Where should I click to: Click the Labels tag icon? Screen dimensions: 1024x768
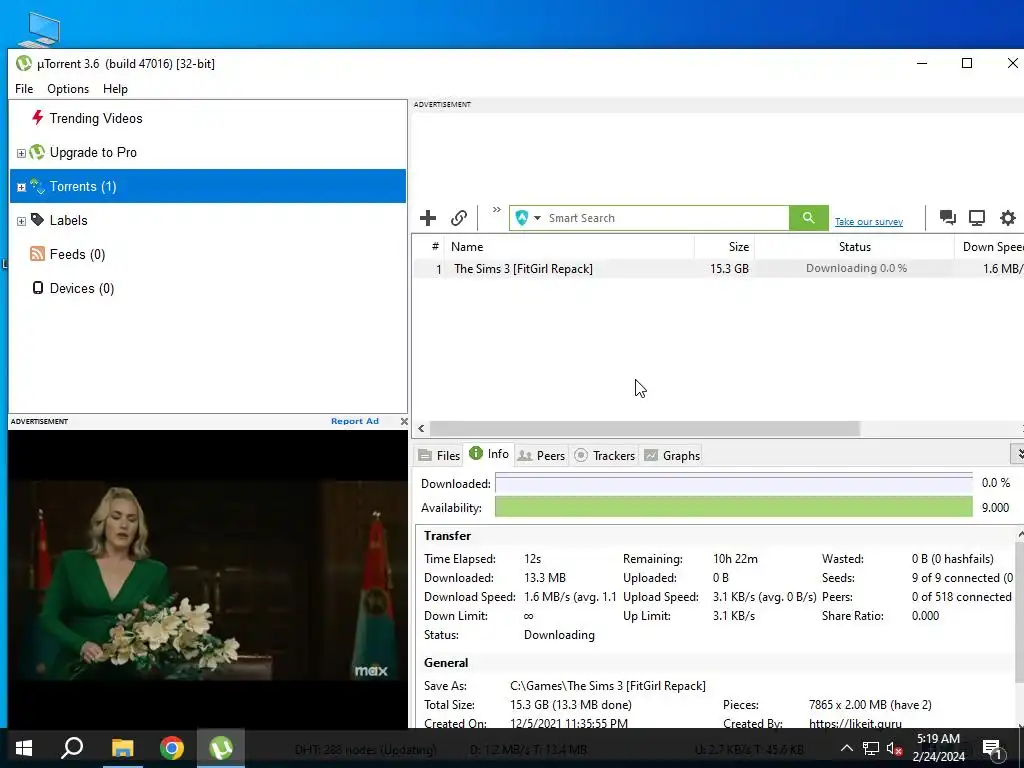37,220
